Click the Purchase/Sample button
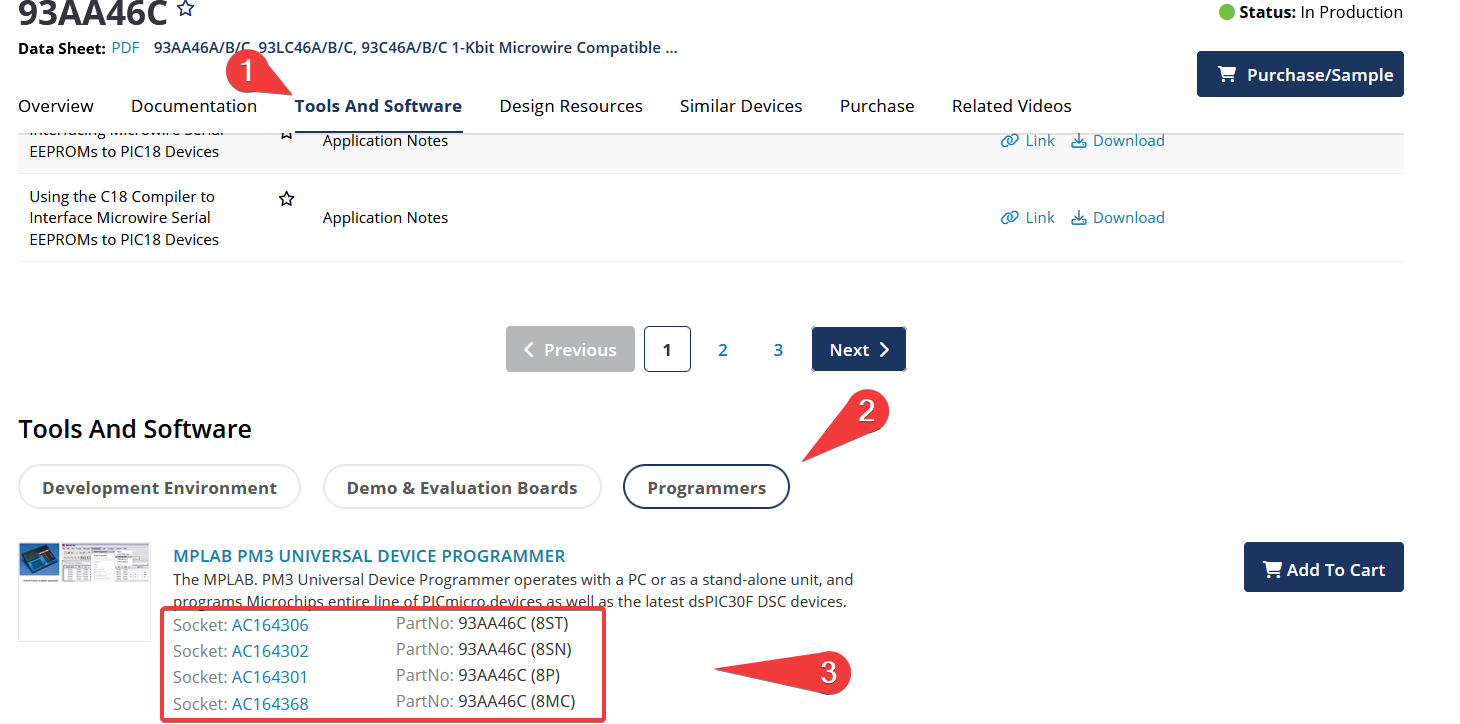The width and height of the screenshot is (1460, 724). click(x=1300, y=74)
